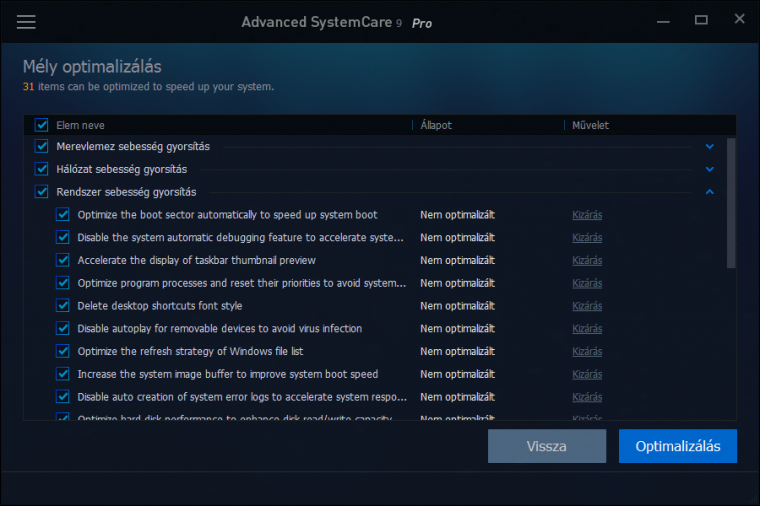Uncheck Disable autoplay for removable devices
This screenshot has height=506, width=760.
pos(63,328)
